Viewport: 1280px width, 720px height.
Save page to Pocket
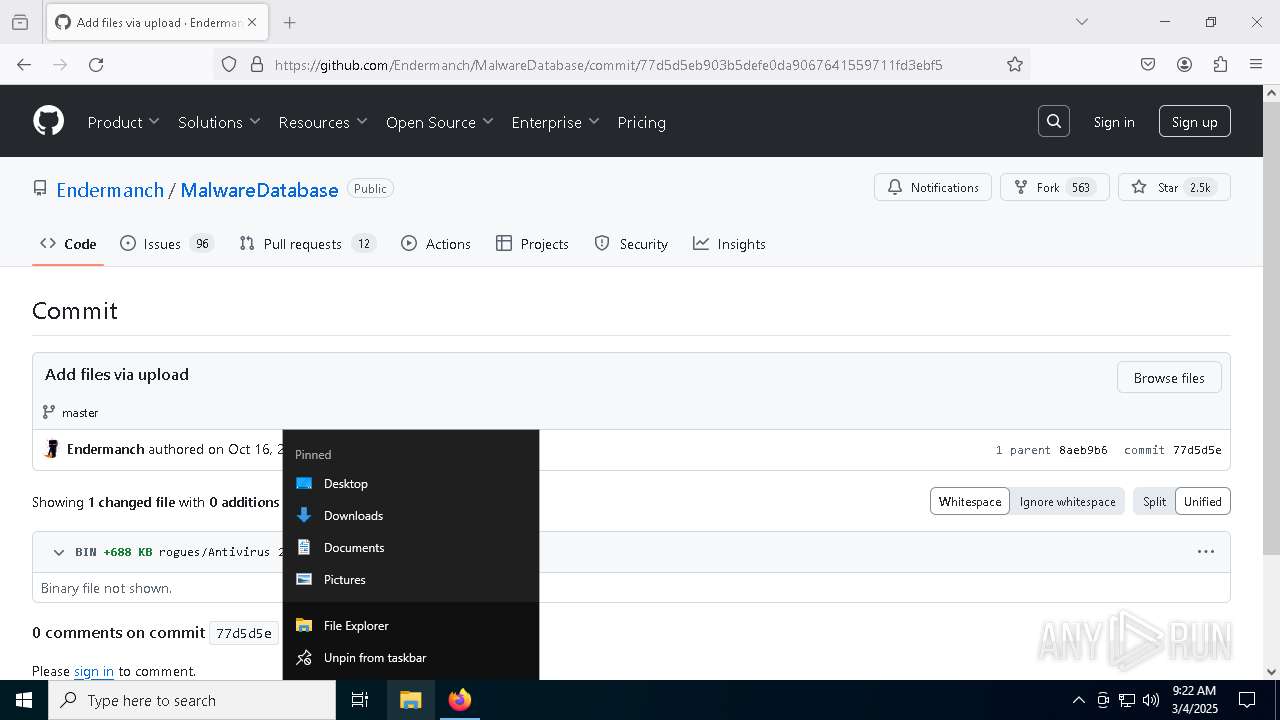pyautogui.click(x=1148, y=64)
